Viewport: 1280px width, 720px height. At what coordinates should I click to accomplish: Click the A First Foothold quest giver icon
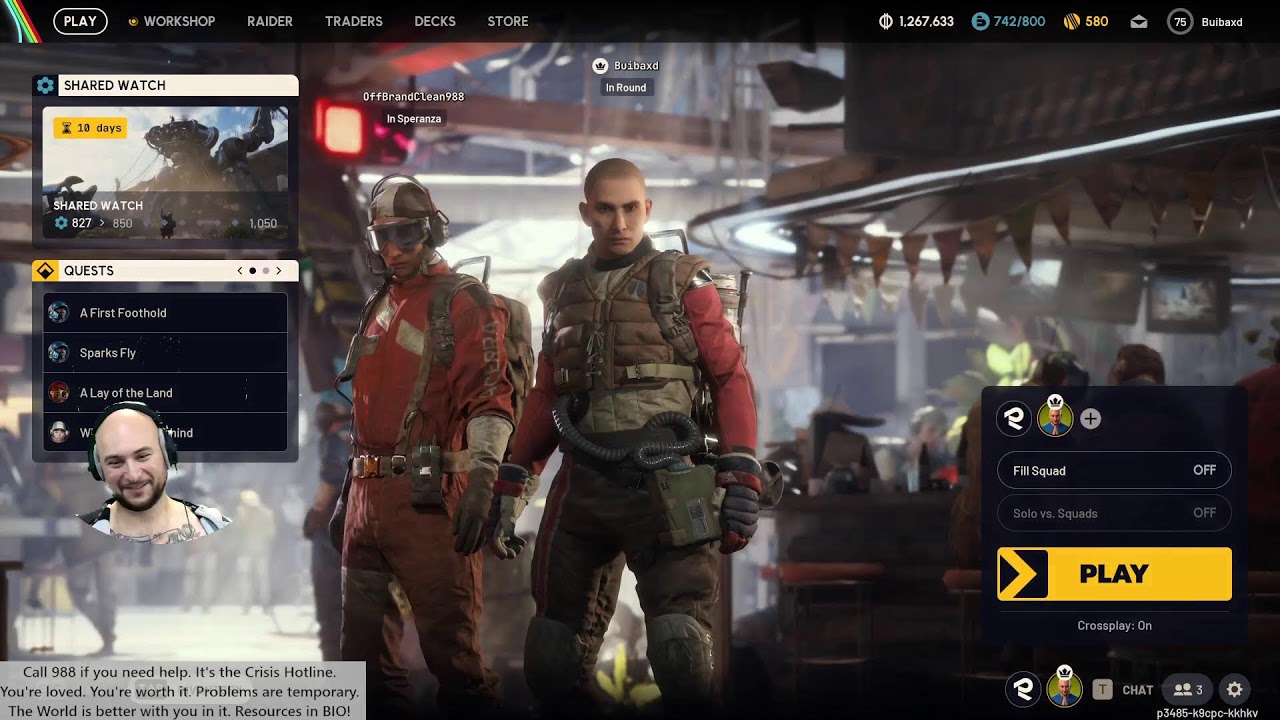tap(59, 313)
